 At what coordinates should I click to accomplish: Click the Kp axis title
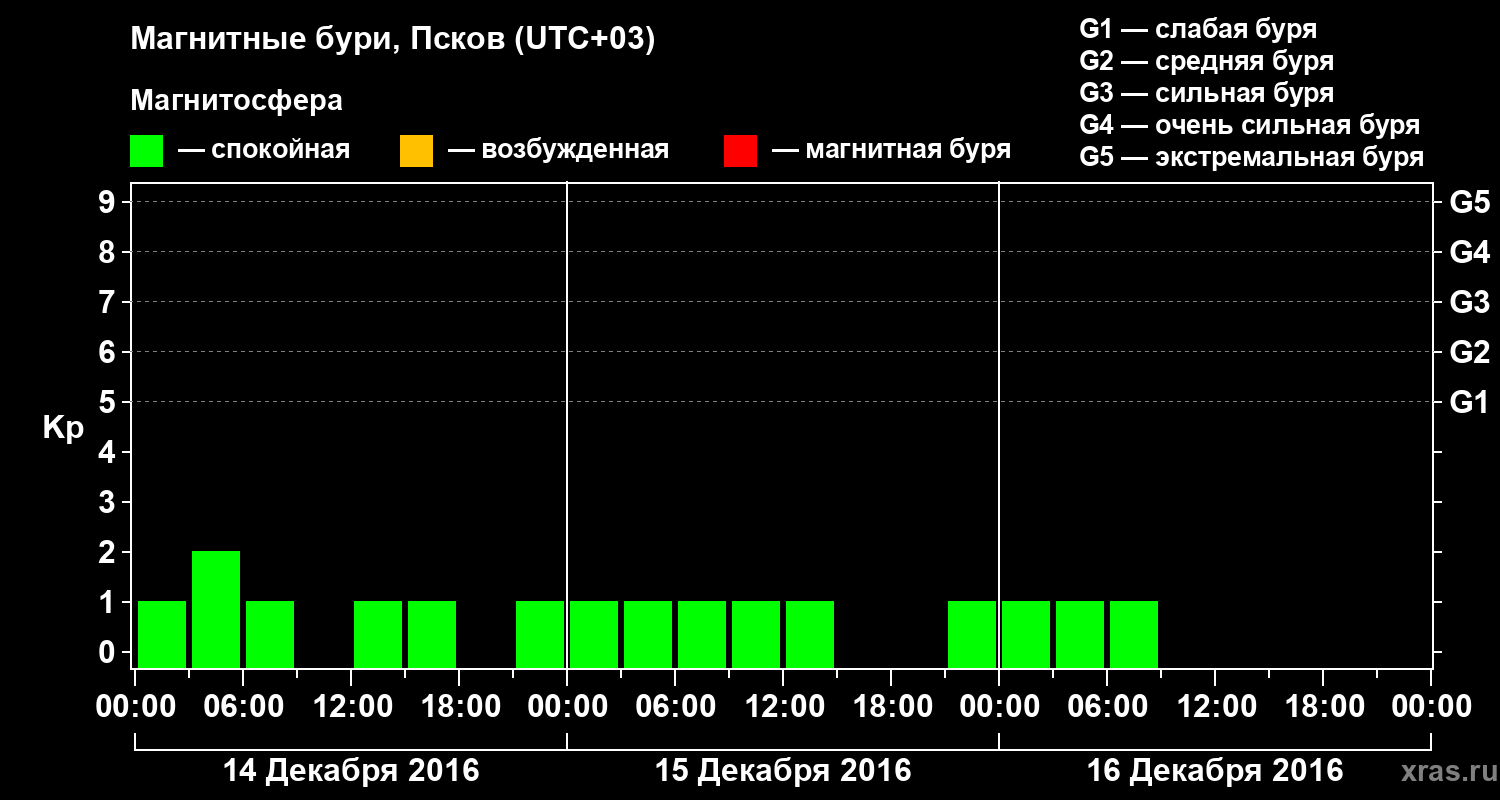pyautogui.click(x=63, y=427)
